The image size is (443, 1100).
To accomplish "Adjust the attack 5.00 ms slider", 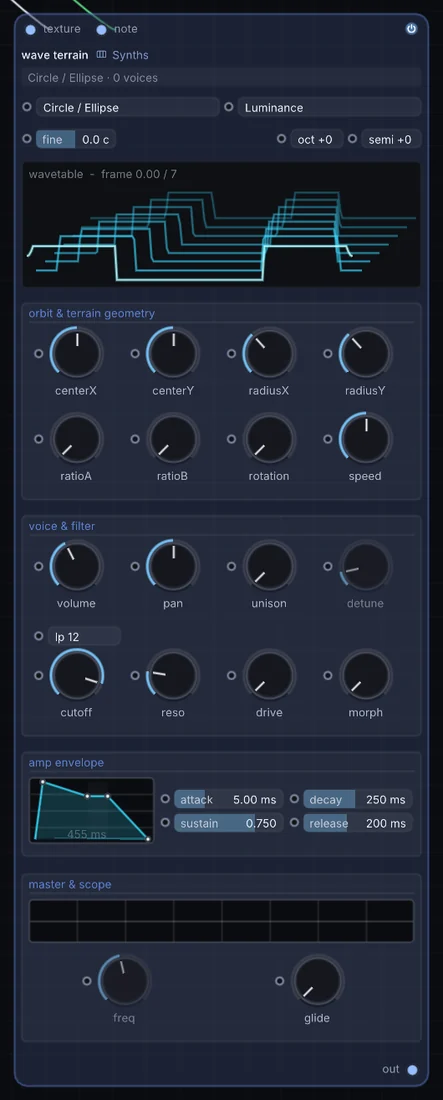I will tap(228, 800).
